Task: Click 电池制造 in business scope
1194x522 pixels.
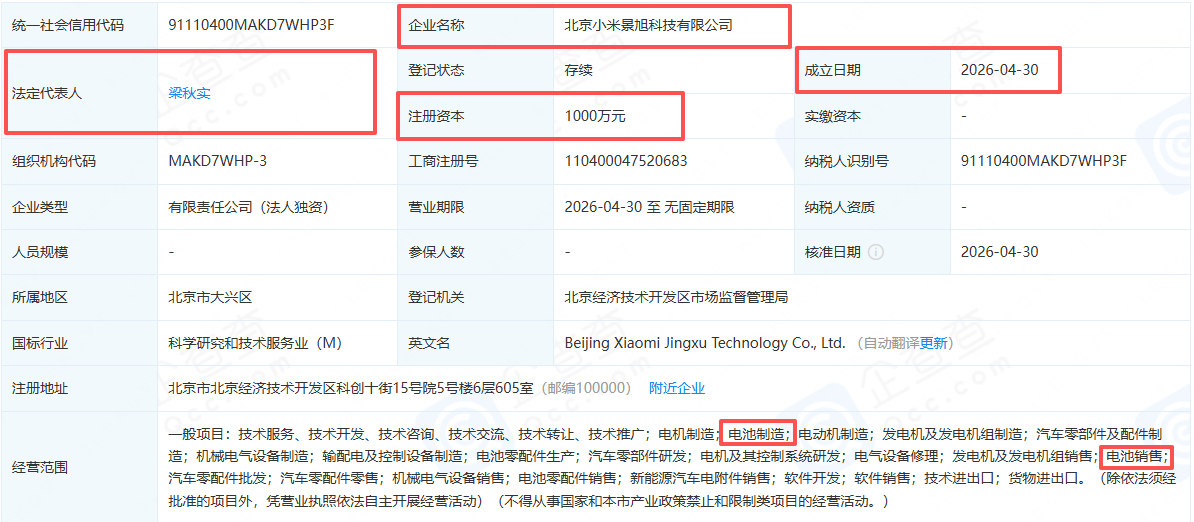Action: [x=757, y=434]
